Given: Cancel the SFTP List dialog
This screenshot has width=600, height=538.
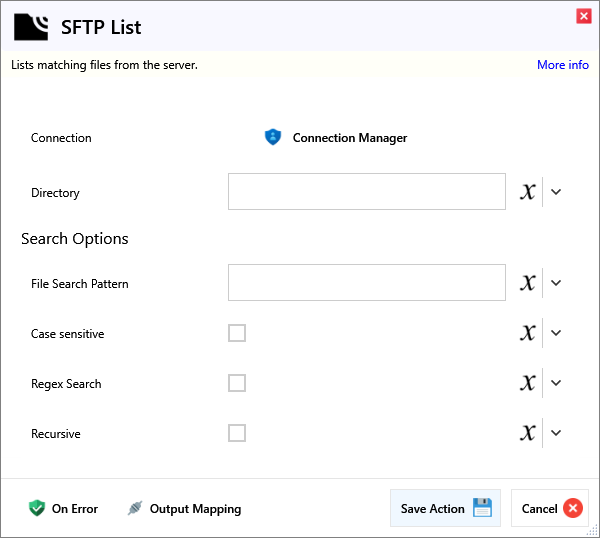Looking at the screenshot, I should (550, 508).
